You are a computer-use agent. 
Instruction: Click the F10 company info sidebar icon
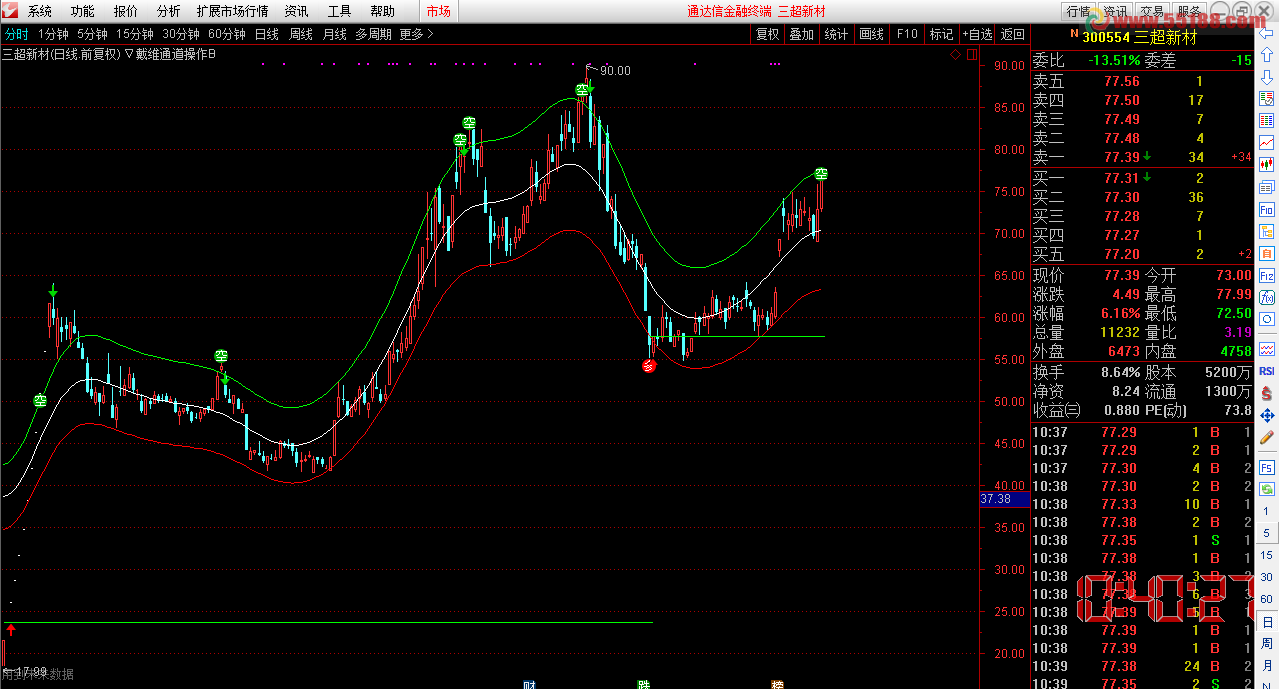coord(1267,209)
